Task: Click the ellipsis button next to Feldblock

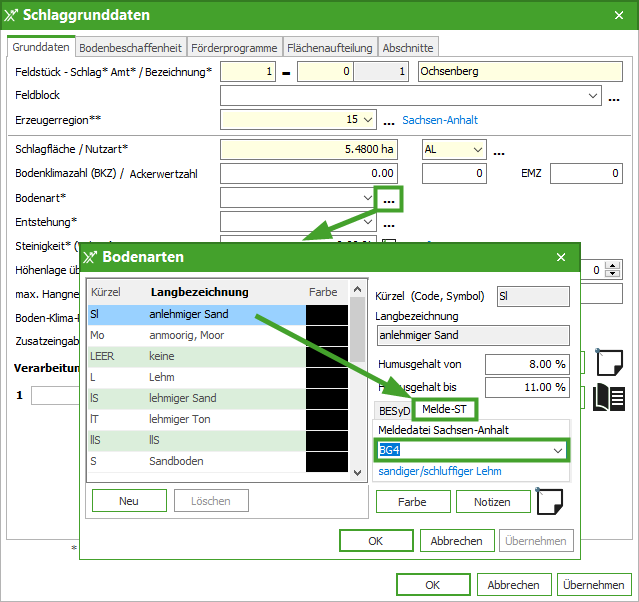Action: click(x=616, y=97)
